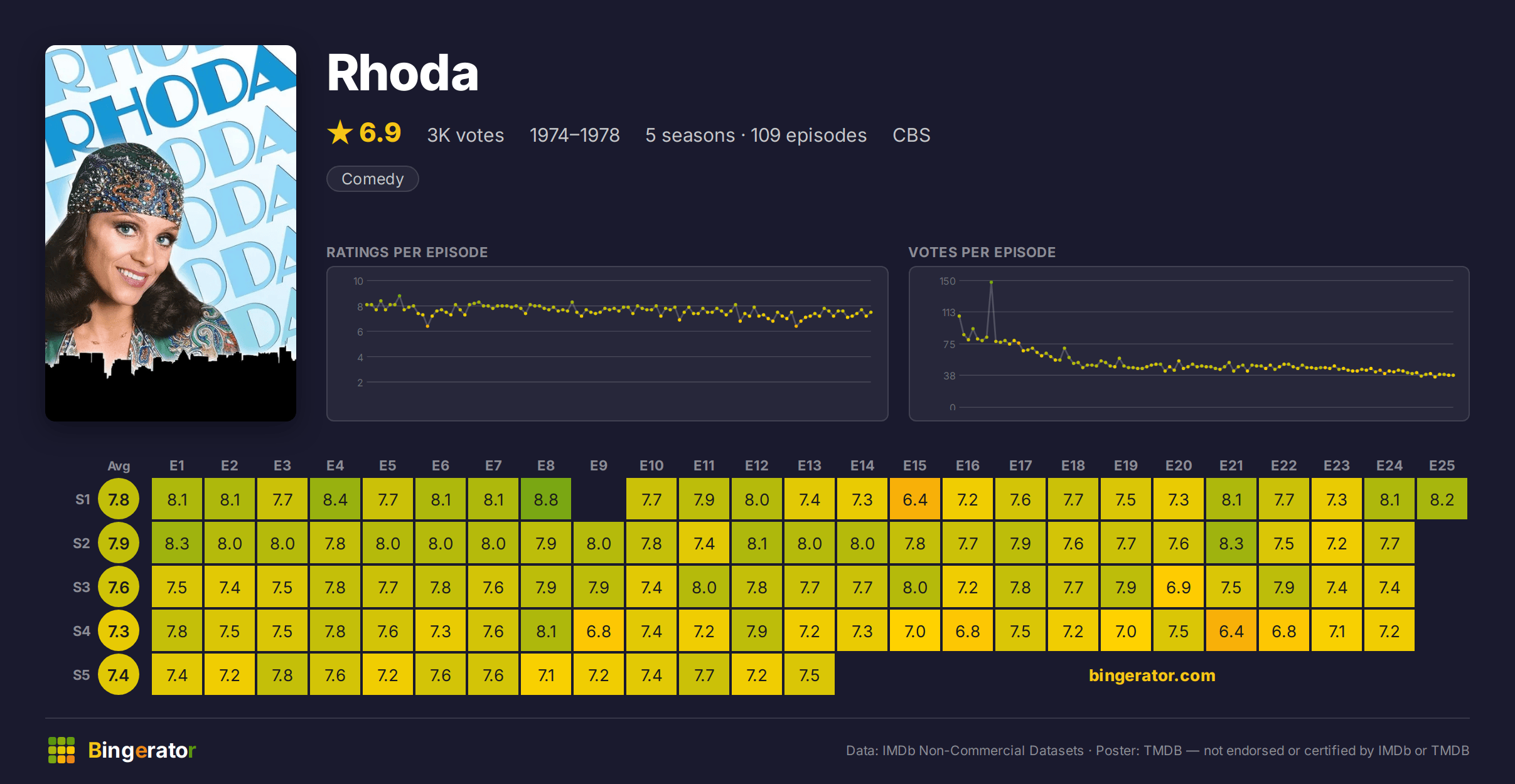Click the E13 column header
Viewport: 1515px width, 784px height.
pos(810,465)
